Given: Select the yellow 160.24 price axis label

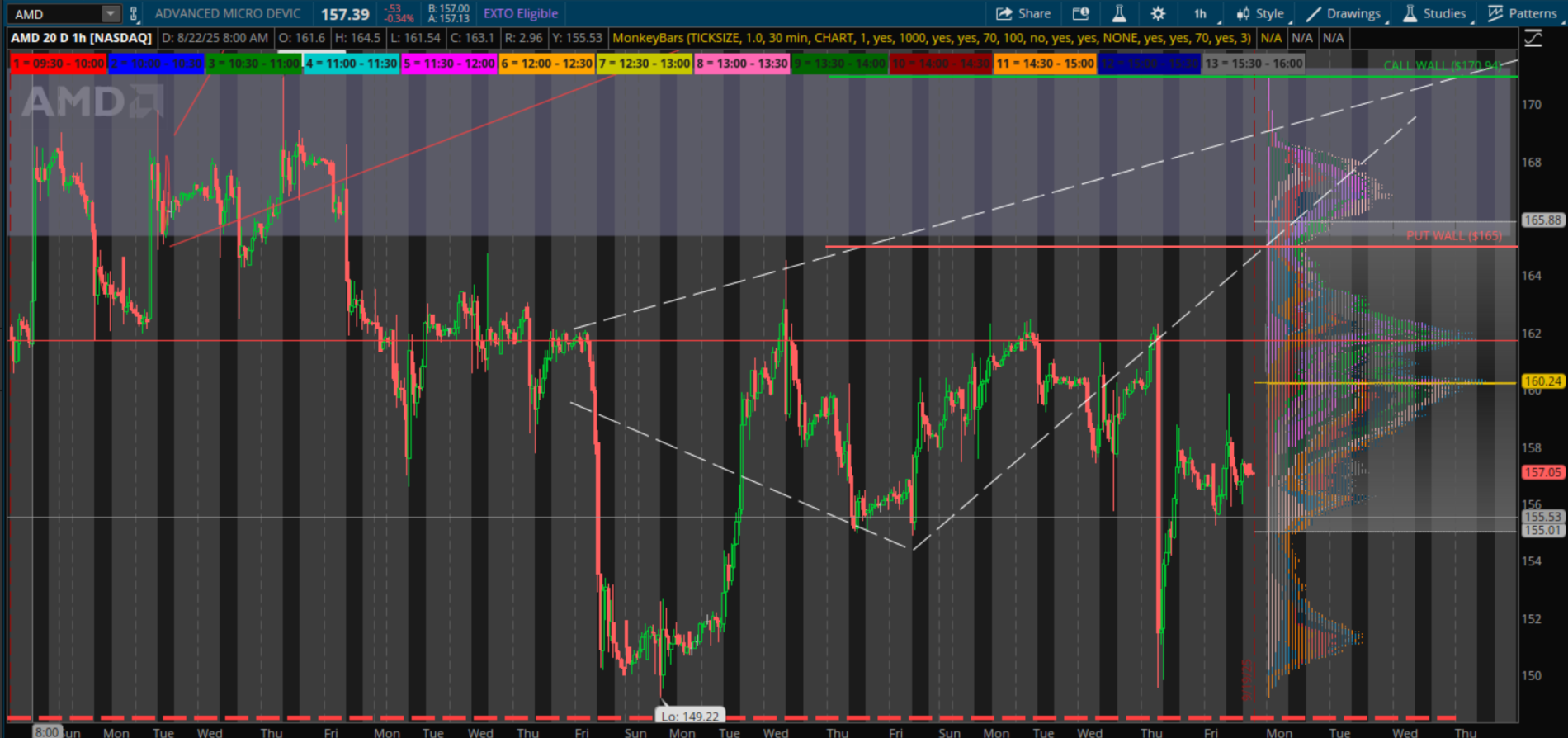Looking at the screenshot, I should (x=1542, y=381).
